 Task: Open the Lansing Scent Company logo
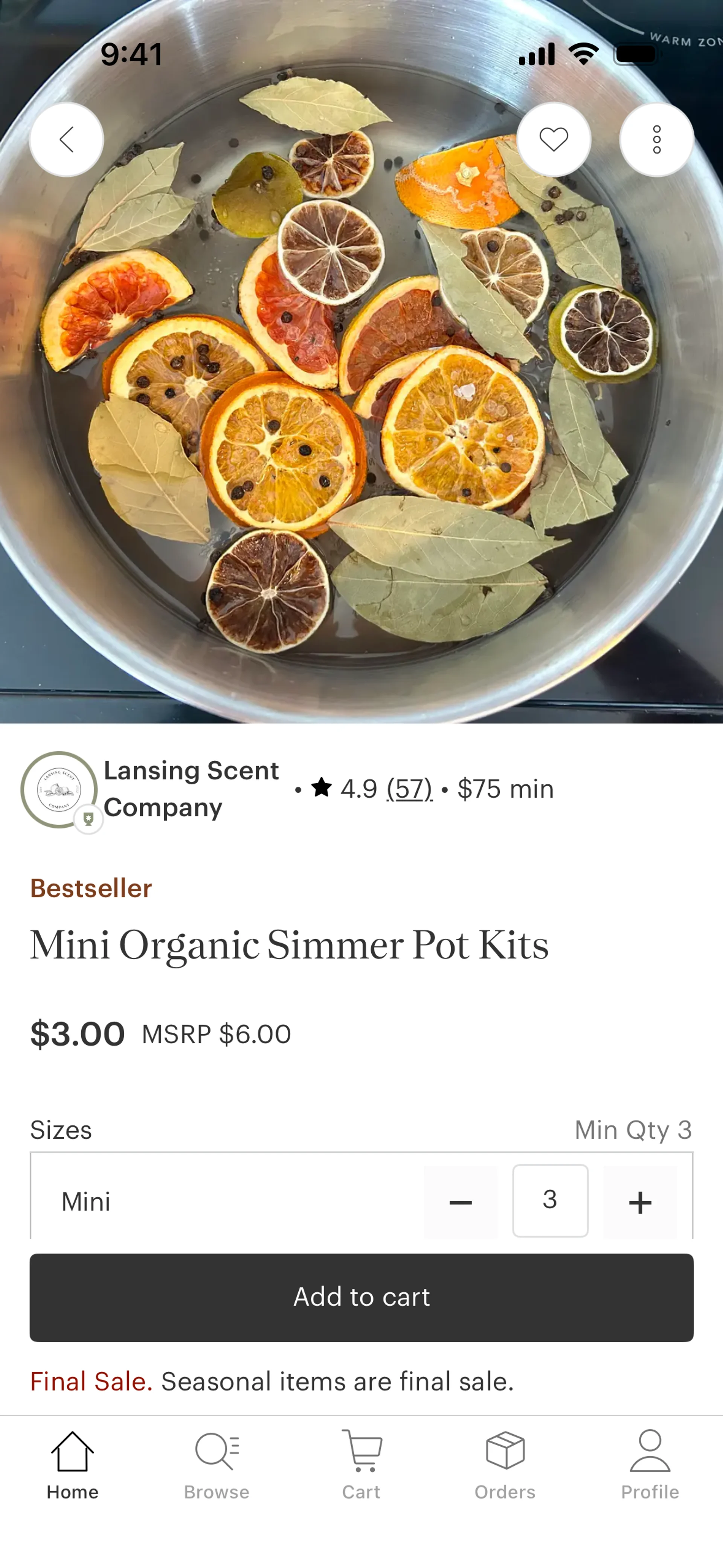click(58, 789)
